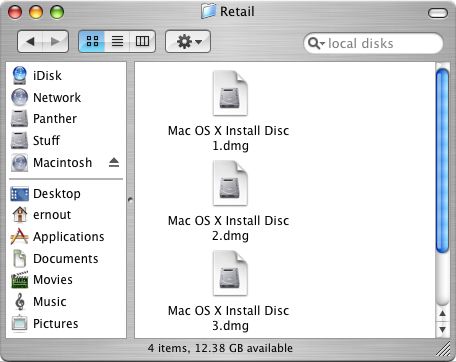Zoom the window with the green button
The image size is (456, 362).
pos(57,12)
